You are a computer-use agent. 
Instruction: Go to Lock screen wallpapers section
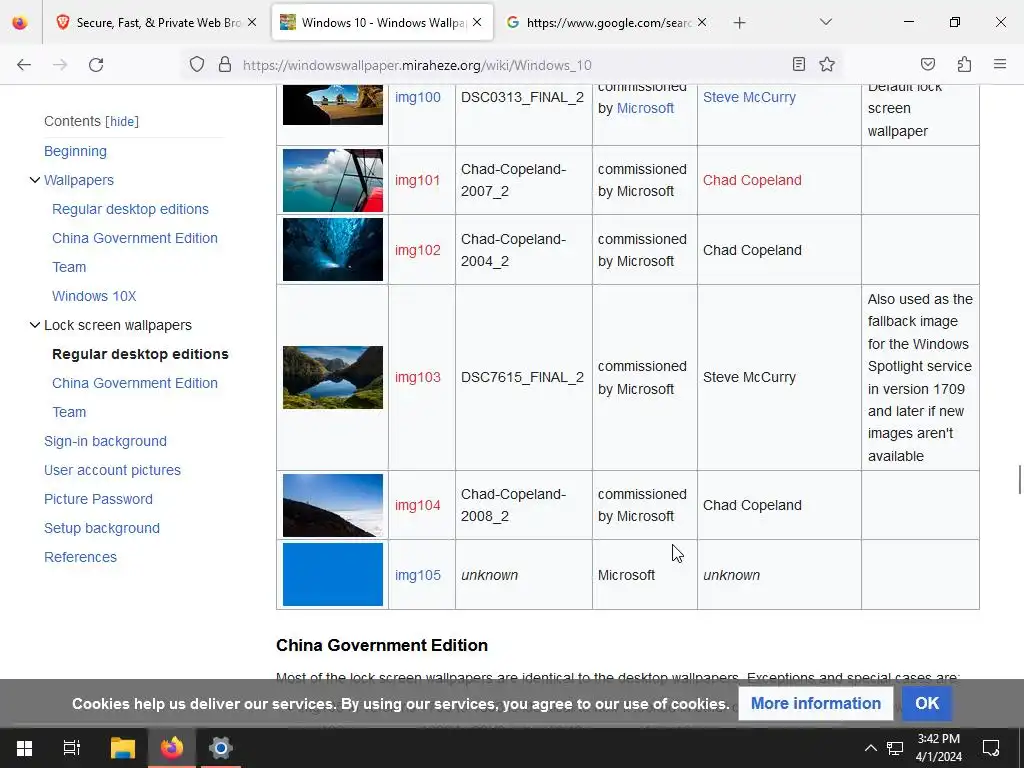(x=118, y=325)
